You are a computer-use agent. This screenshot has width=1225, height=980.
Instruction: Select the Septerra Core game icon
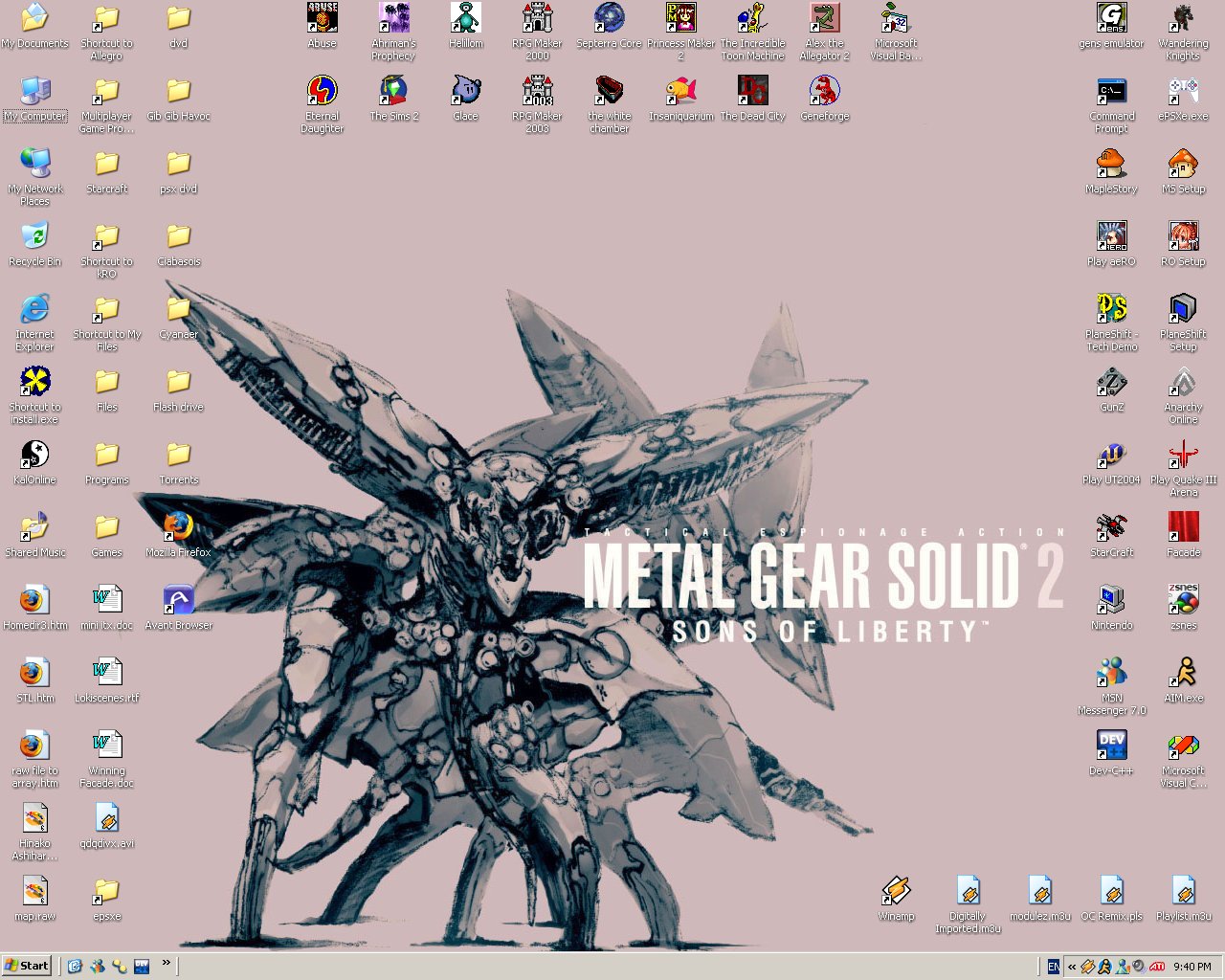tap(609, 19)
